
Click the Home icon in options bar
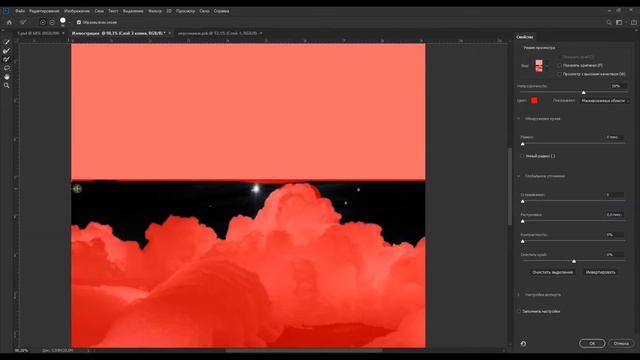pos(9,22)
